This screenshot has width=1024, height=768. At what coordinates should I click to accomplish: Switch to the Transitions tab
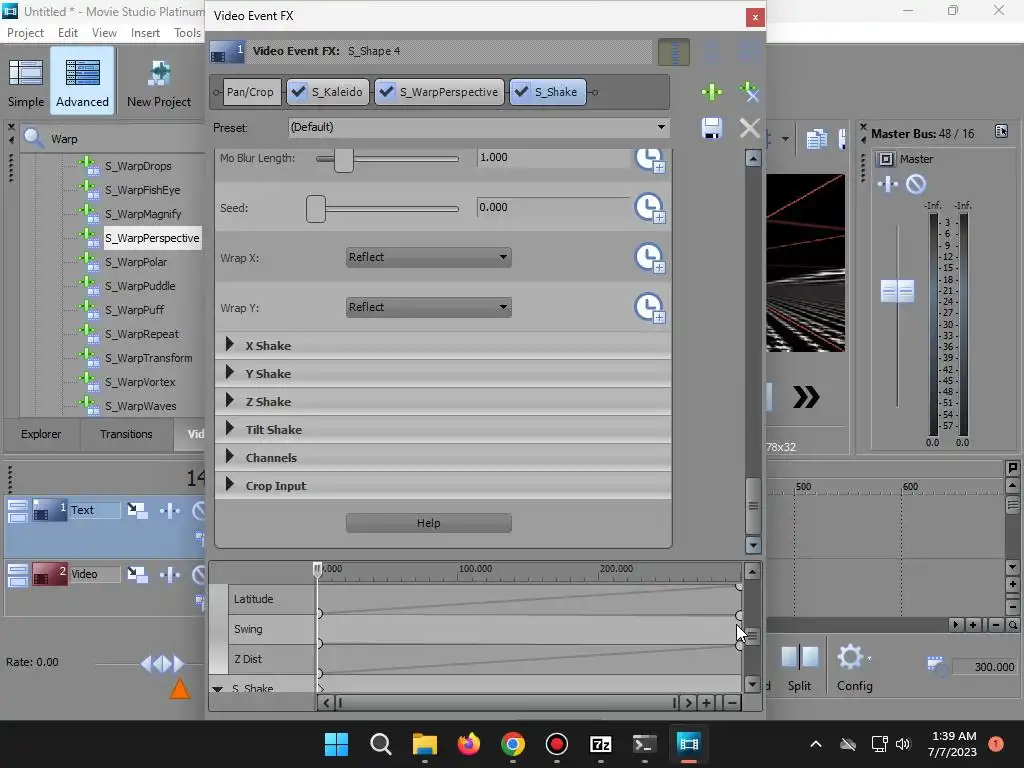pyautogui.click(x=126, y=434)
